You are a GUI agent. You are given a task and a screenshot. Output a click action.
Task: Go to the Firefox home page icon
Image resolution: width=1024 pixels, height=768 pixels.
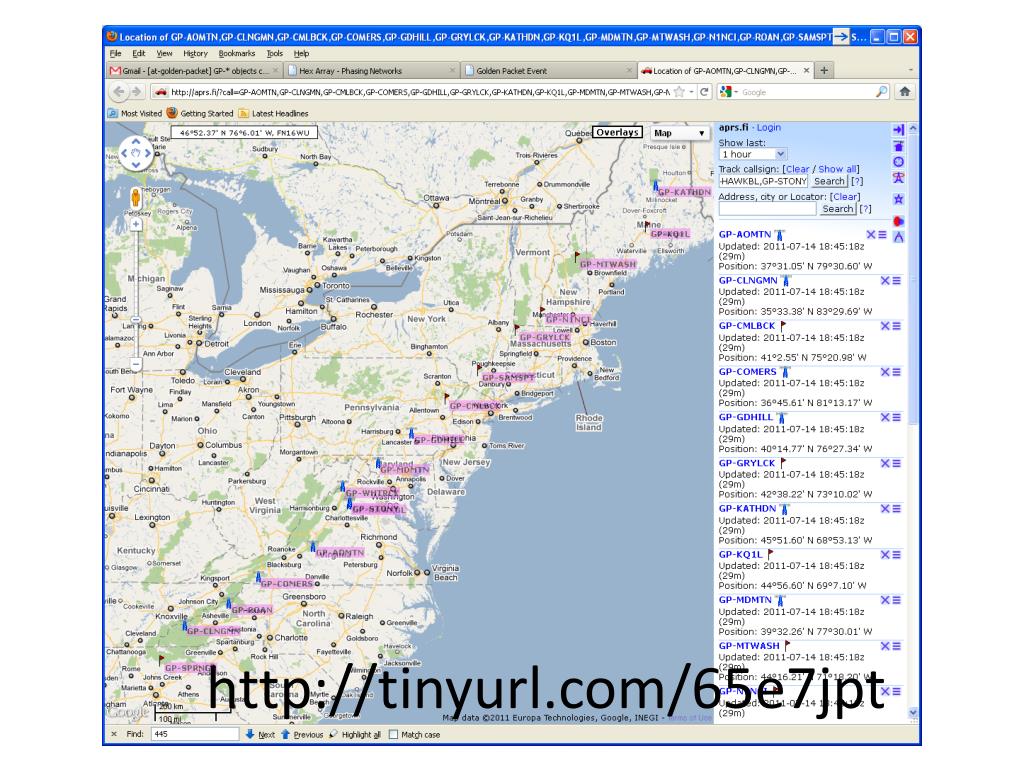click(x=904, y=91)
